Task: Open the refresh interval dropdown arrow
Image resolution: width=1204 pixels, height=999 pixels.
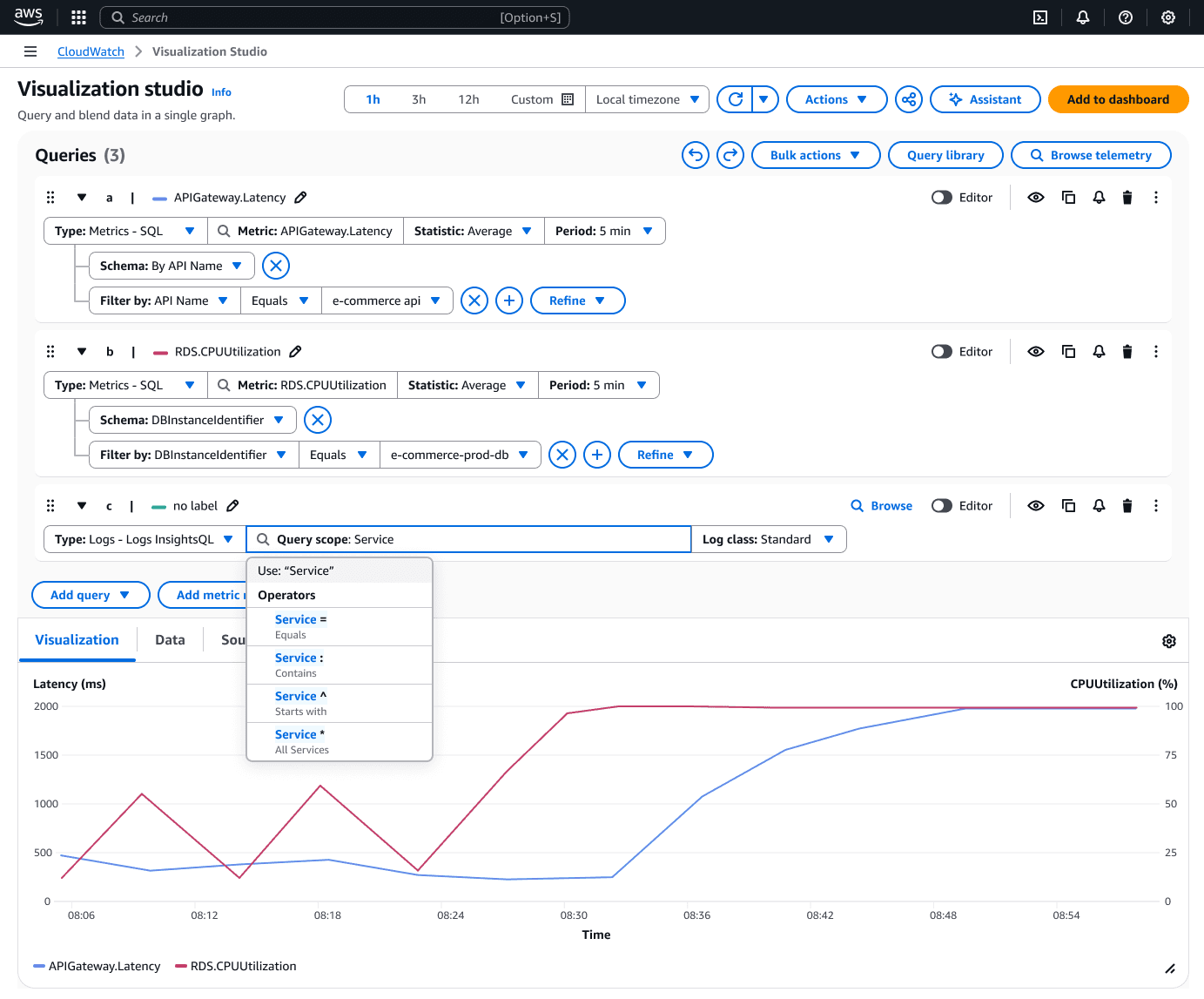Action: coord(764,99)
